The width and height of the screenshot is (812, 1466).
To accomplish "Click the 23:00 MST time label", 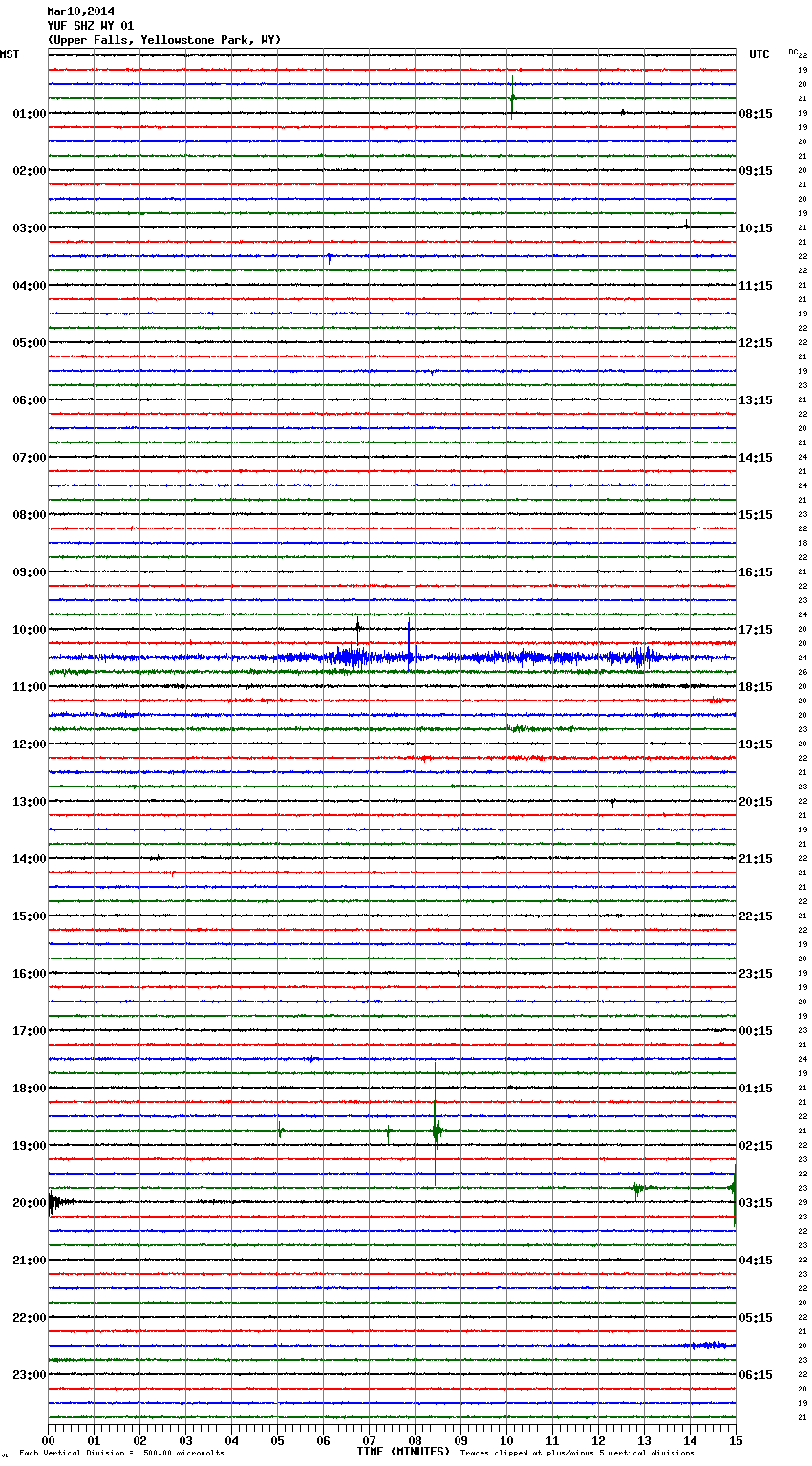I will click(x=30, y=1375).
